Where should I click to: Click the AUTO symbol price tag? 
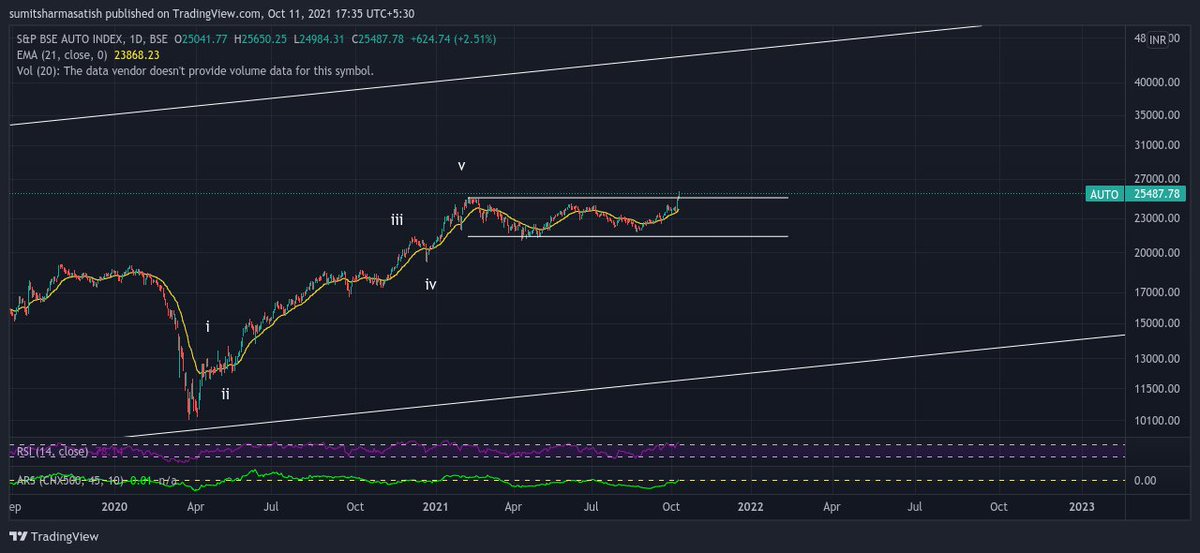coord(1103,193)
